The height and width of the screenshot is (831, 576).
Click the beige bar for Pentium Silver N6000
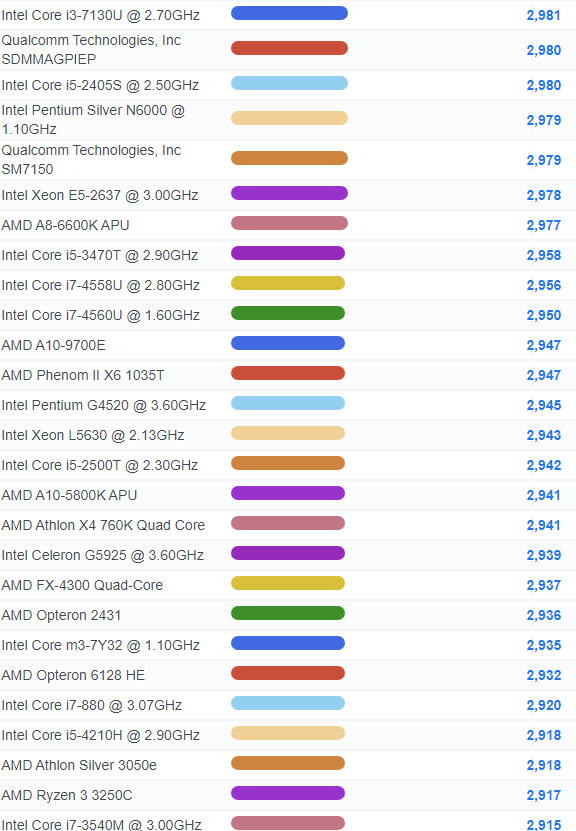point(289,118)
